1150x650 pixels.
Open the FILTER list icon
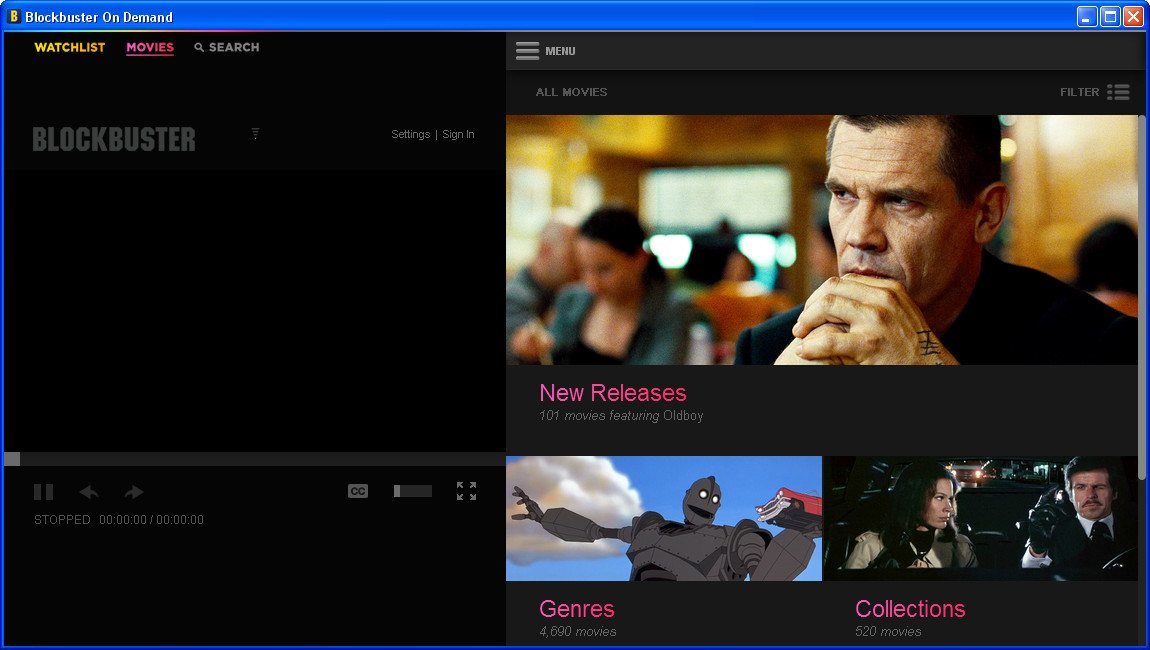tap(1118, 92)
